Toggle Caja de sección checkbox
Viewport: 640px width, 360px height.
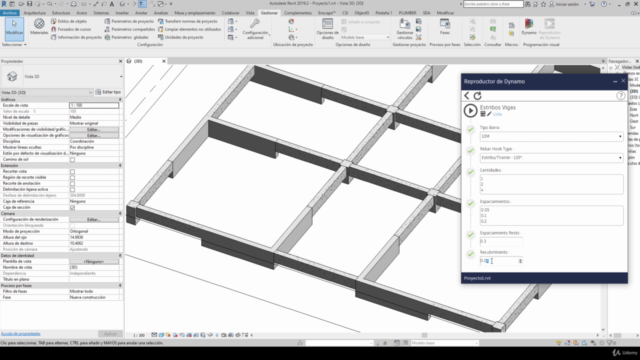click(72, 207)
